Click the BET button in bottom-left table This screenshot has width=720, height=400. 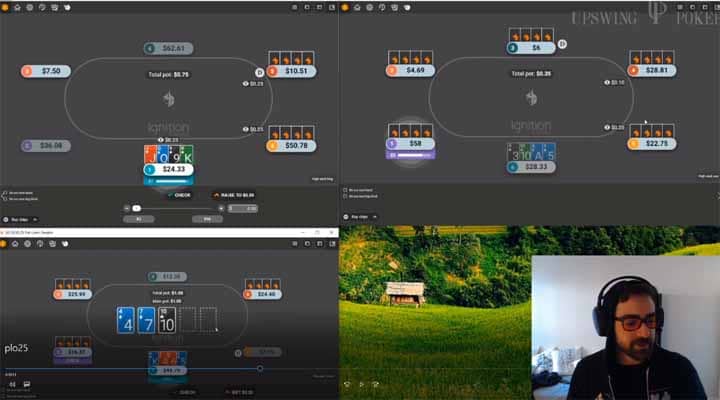pyautogui.click(x=239, y=392)
